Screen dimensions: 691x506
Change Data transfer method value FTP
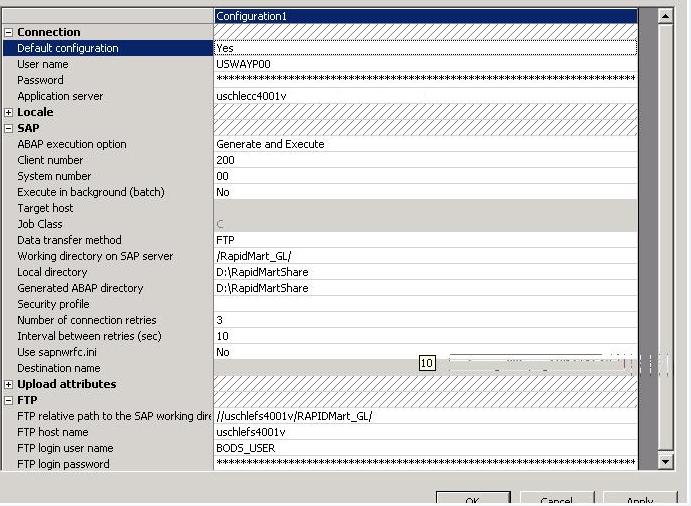426,240
